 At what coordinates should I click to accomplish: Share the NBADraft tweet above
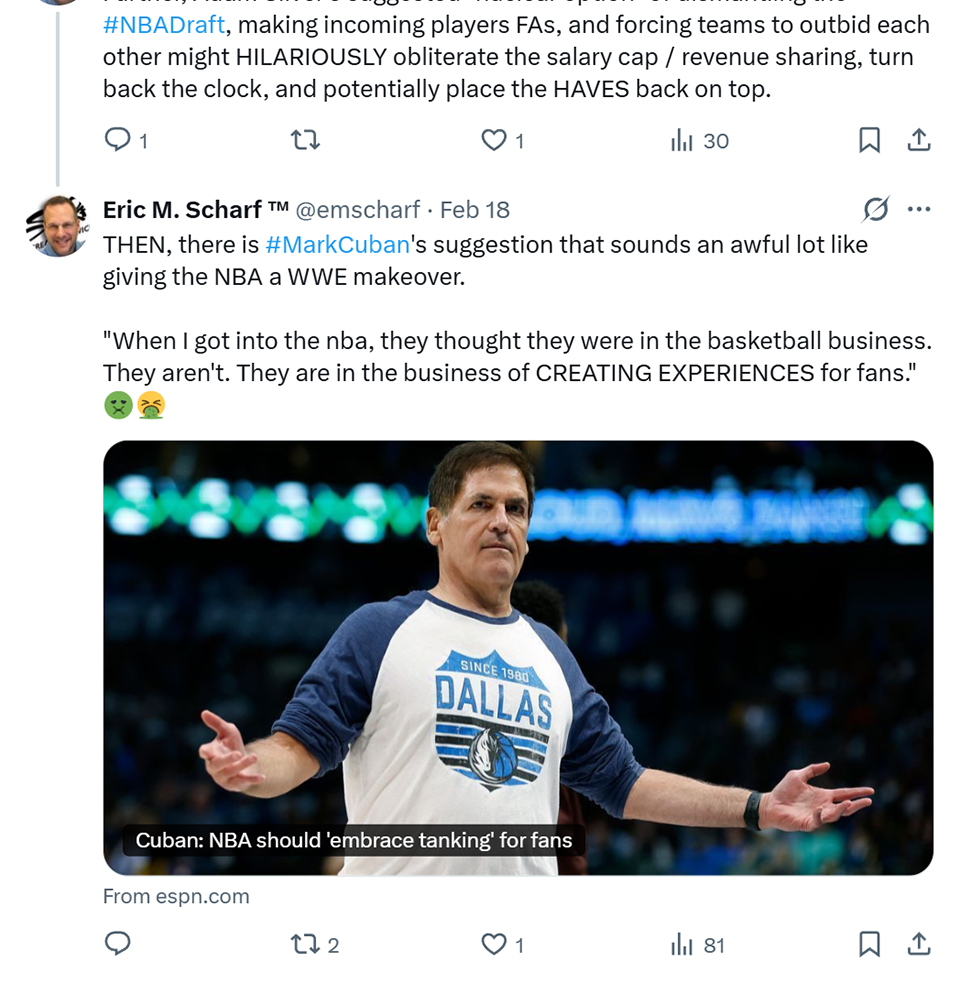point(918,140)
